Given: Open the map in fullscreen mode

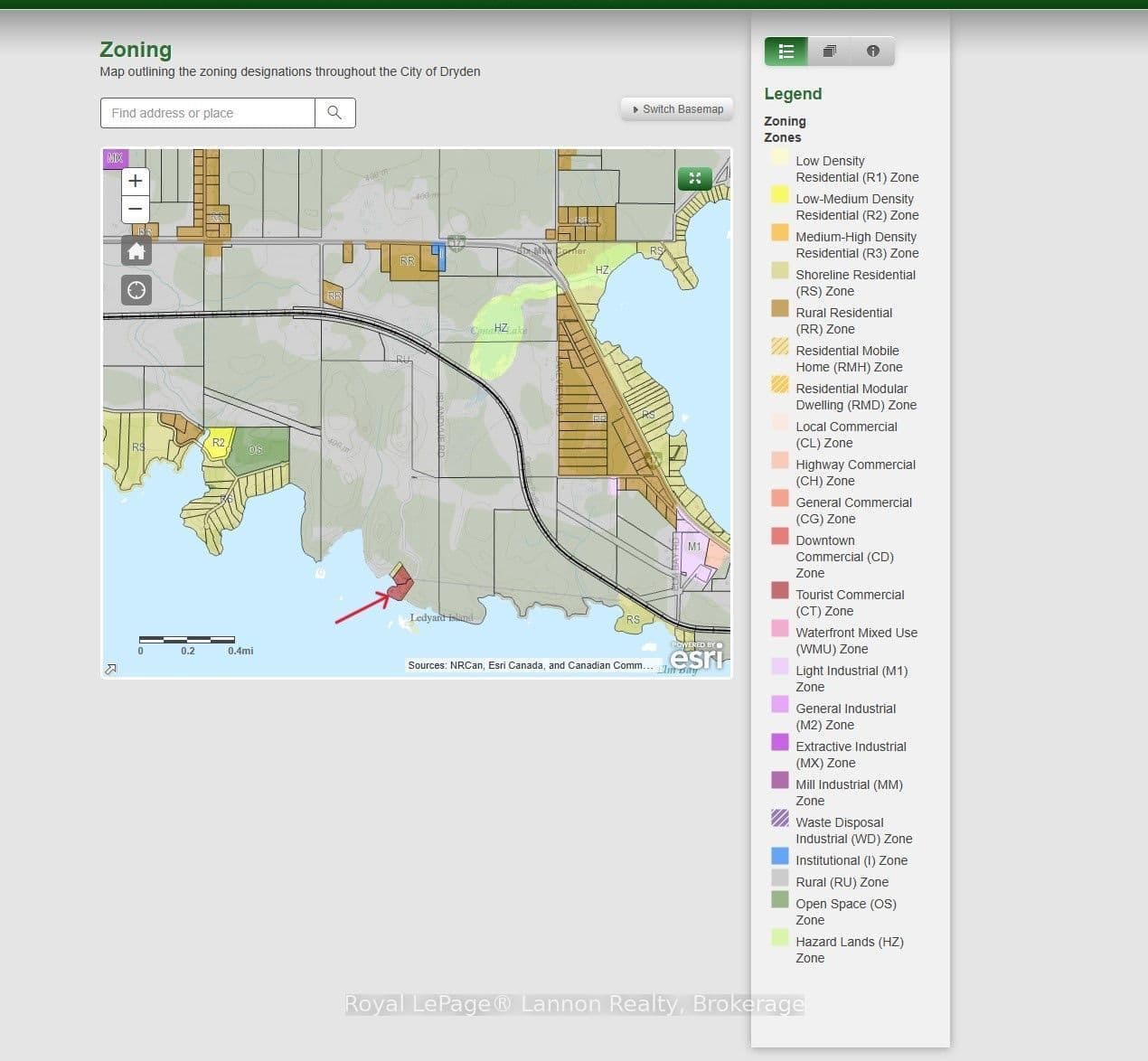Looking at the screenshot, I should pos(695,178).
